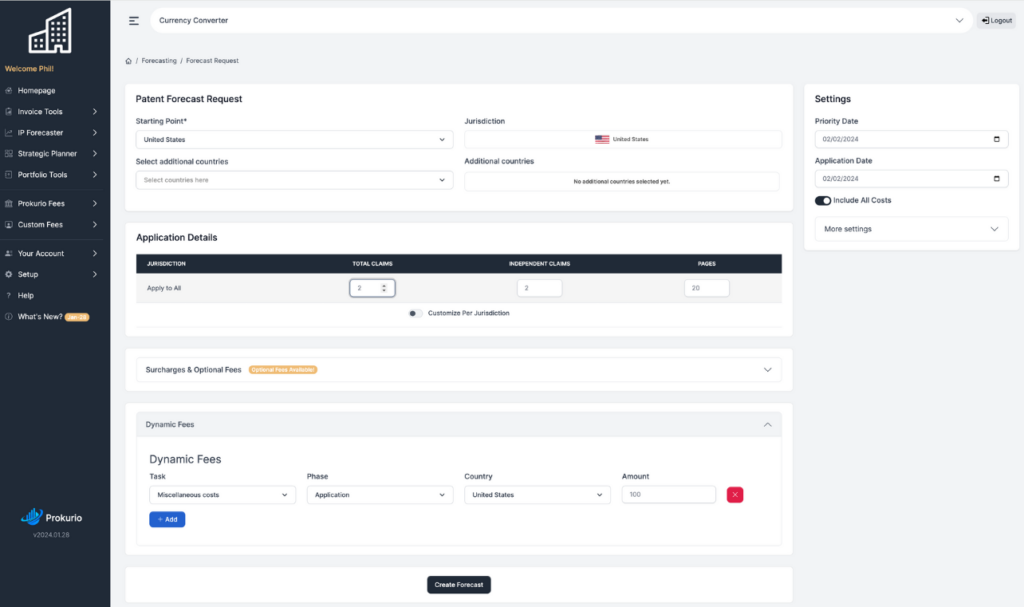Image resolution: width=1024 pixels, height=607 pixels.
Task: Expand the Invoice Tools submenu chevron
Action: coord(95,112)
